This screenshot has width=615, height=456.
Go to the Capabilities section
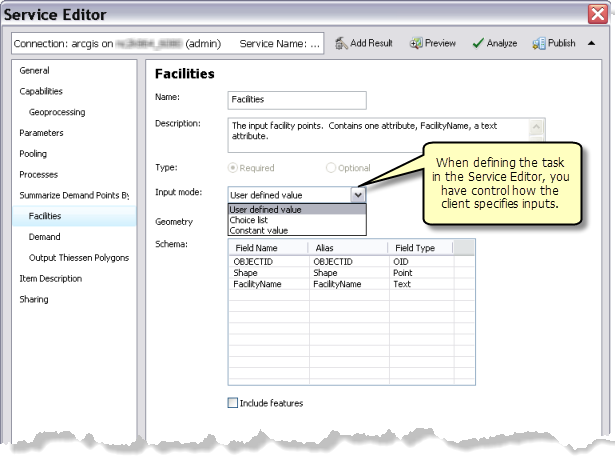pyautogui.click(x=41, y=91)
